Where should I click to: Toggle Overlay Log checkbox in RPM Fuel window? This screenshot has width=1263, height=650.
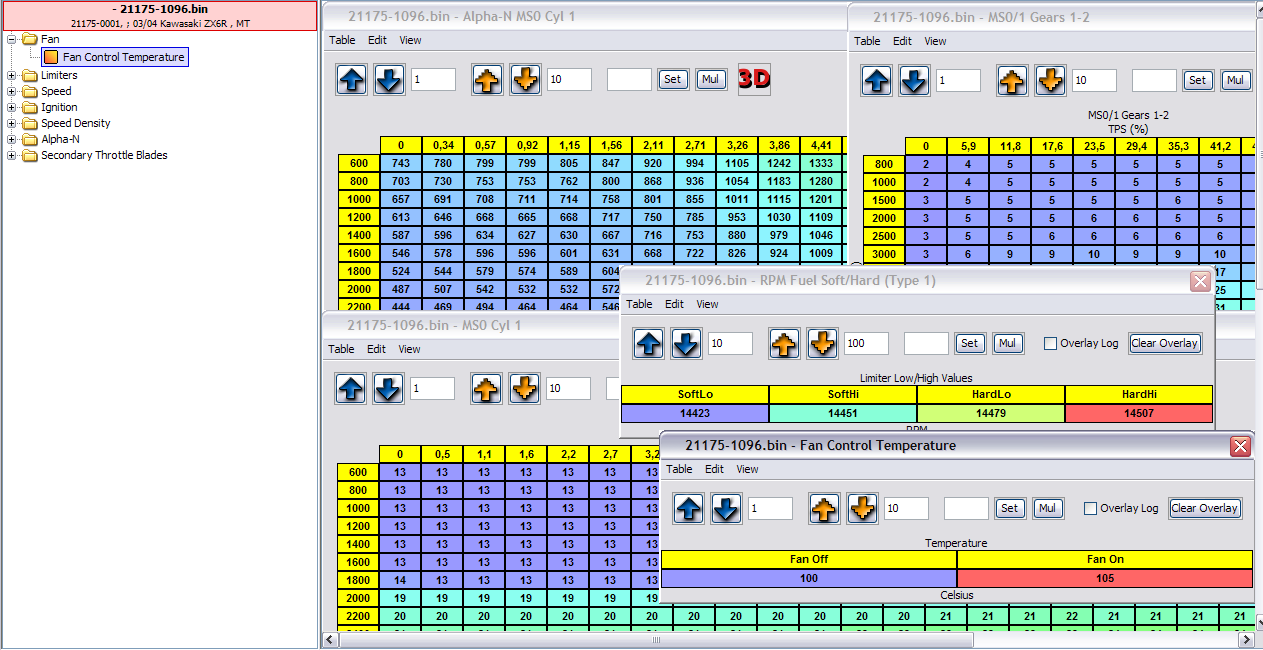pos(1050,343)
